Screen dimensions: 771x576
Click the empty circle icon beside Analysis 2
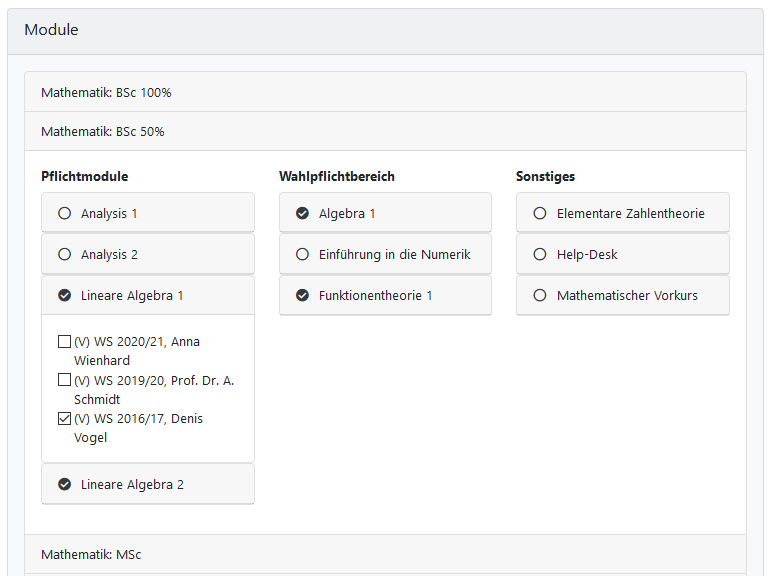pyautogui.click(x=65, y=254)
